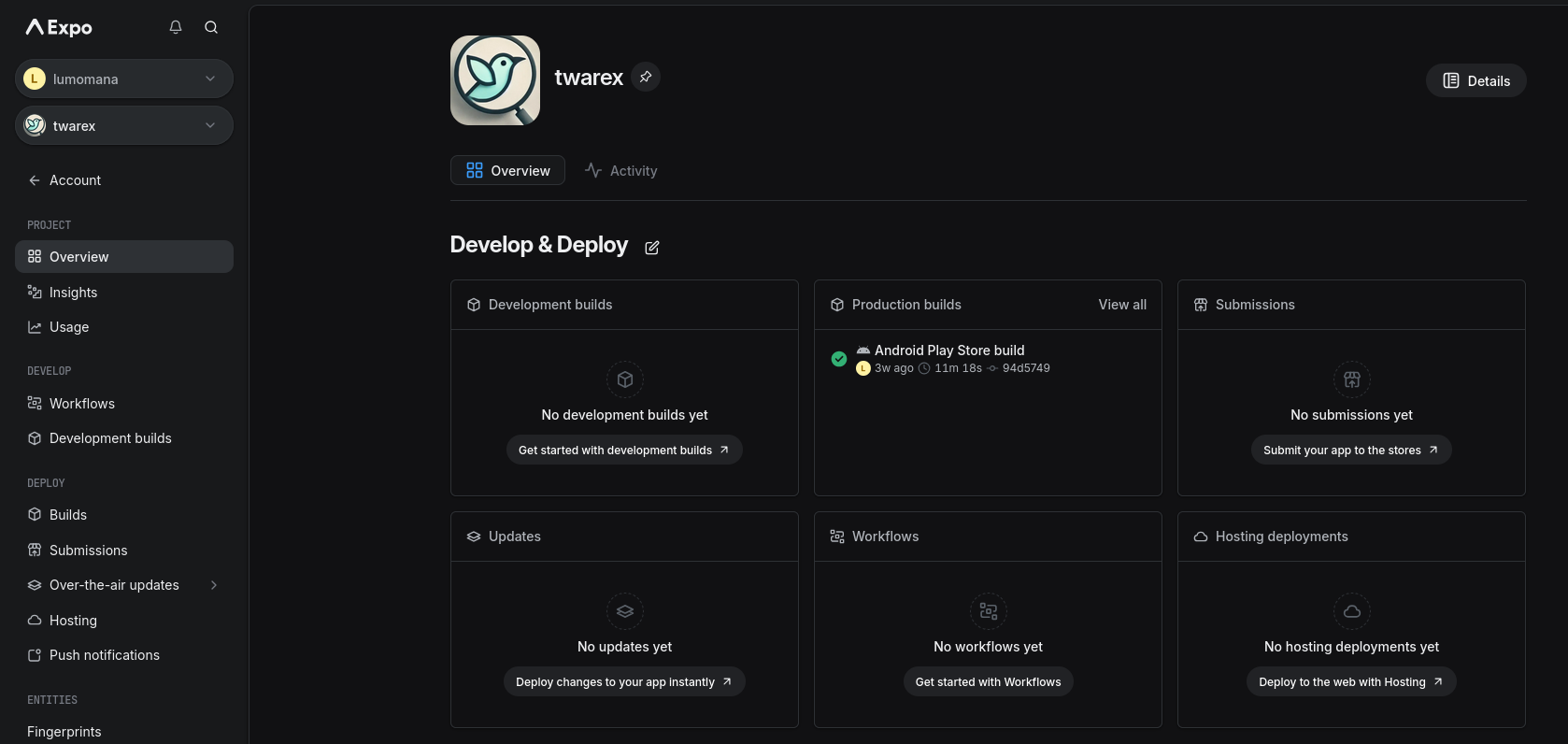Pin the twarex project
Screen dimensions: 1568x744
click(x=646, y=77)
